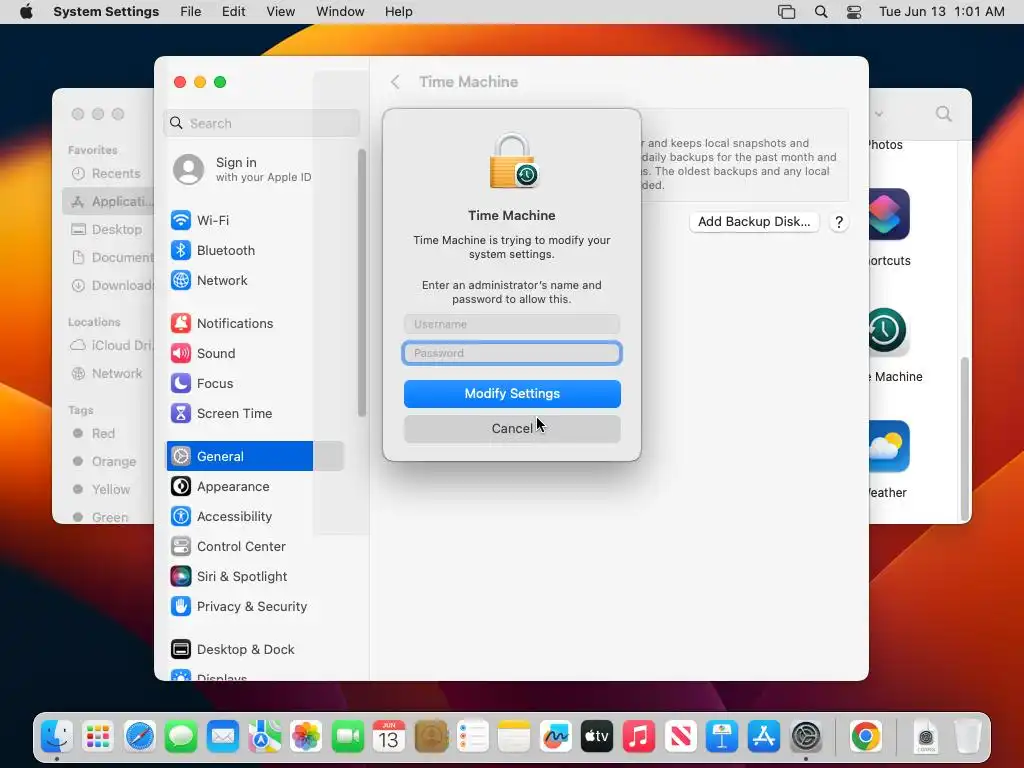Open Messages from the Dock

click(181, 737)
